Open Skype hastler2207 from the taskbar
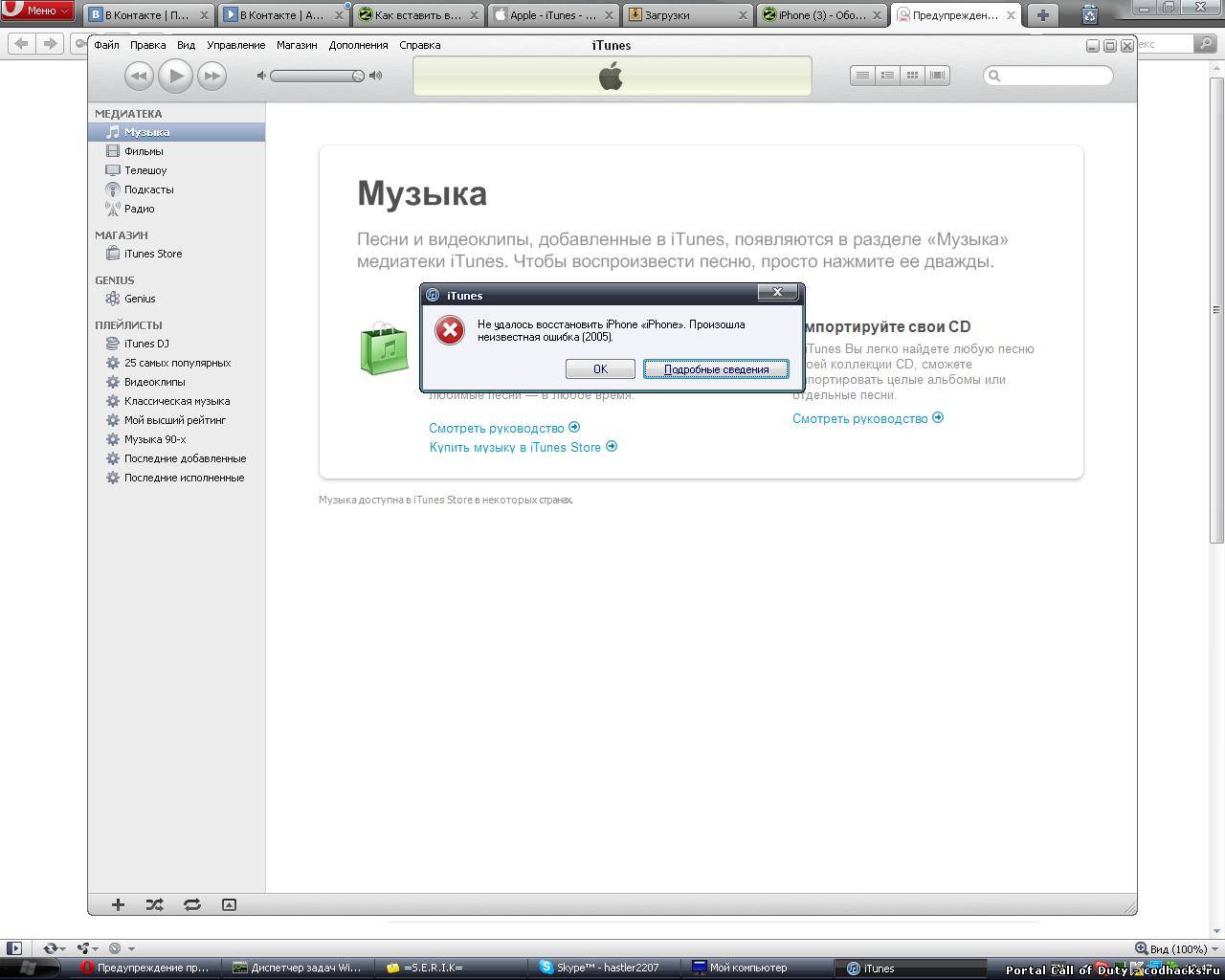This screenshot has height=980, width=1225. pyautogui.click(x=605, y=968)
